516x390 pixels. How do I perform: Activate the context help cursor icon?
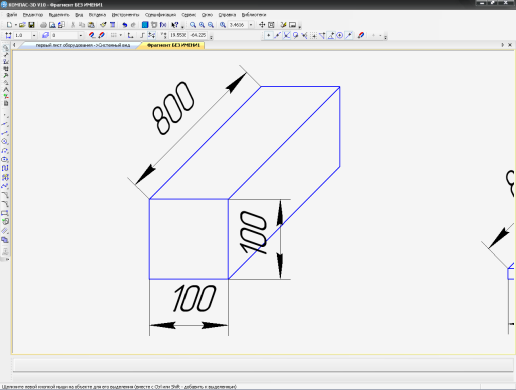coord(175,25)
